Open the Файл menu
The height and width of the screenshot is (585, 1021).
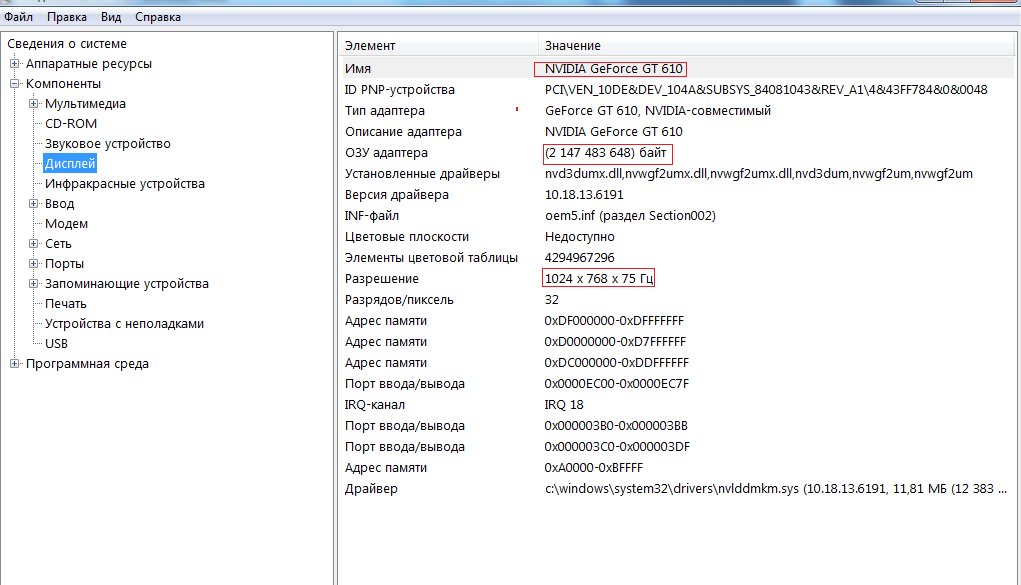click(x=18, y=17)
